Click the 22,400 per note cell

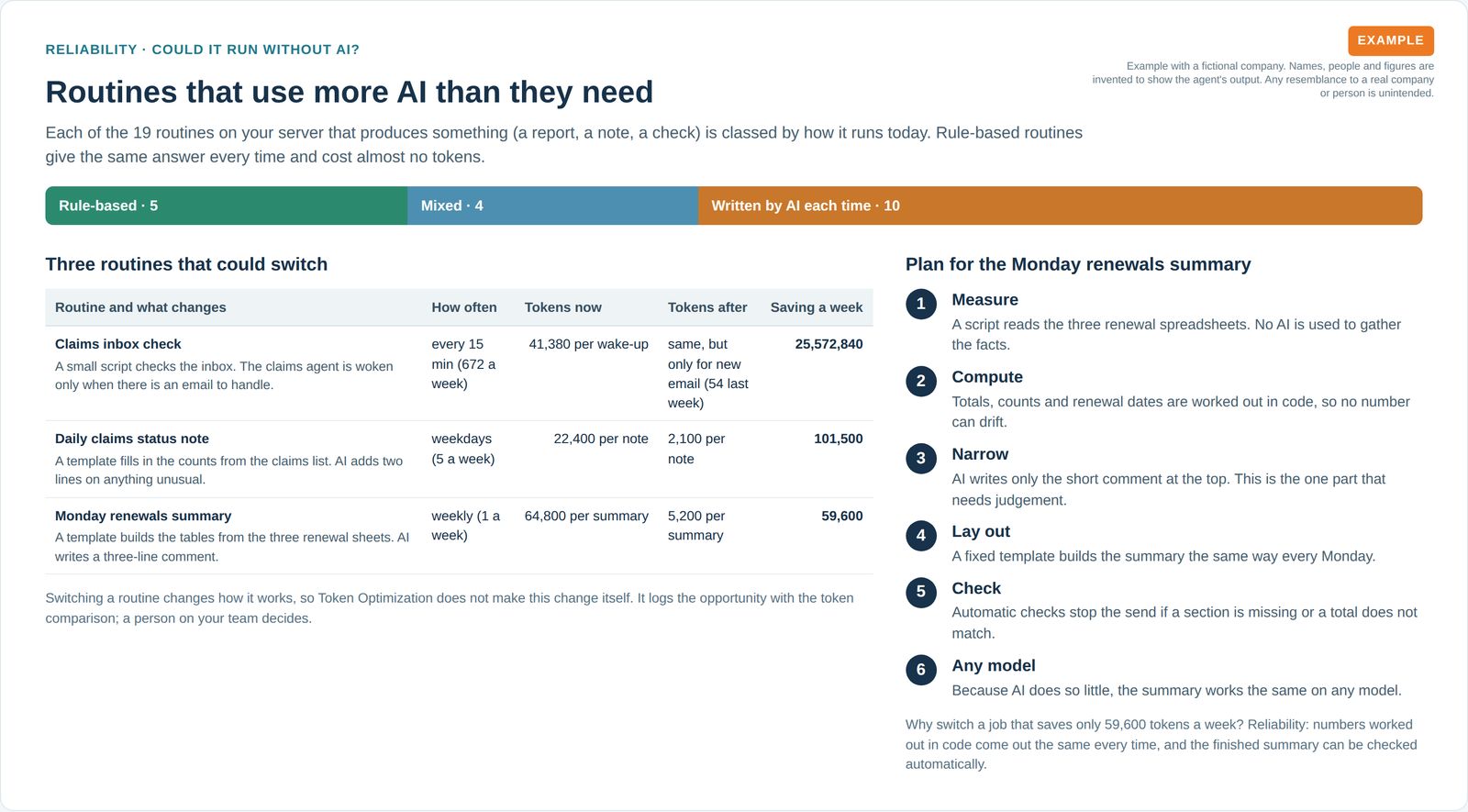pyautogui.click(x=601, y=439)
